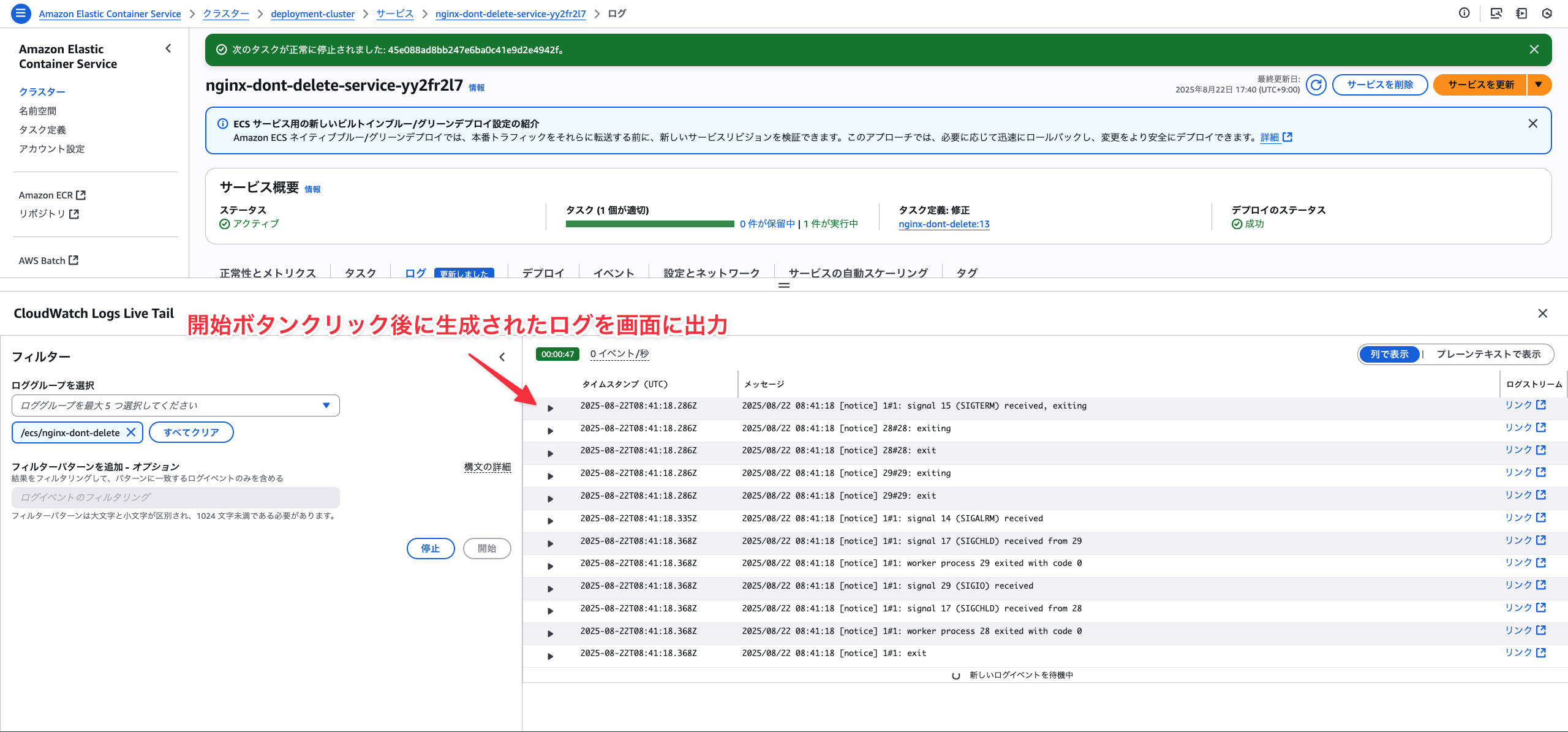Expand log row 29#29: exiting
The image size is (1568, 732).
click(550, 477)
